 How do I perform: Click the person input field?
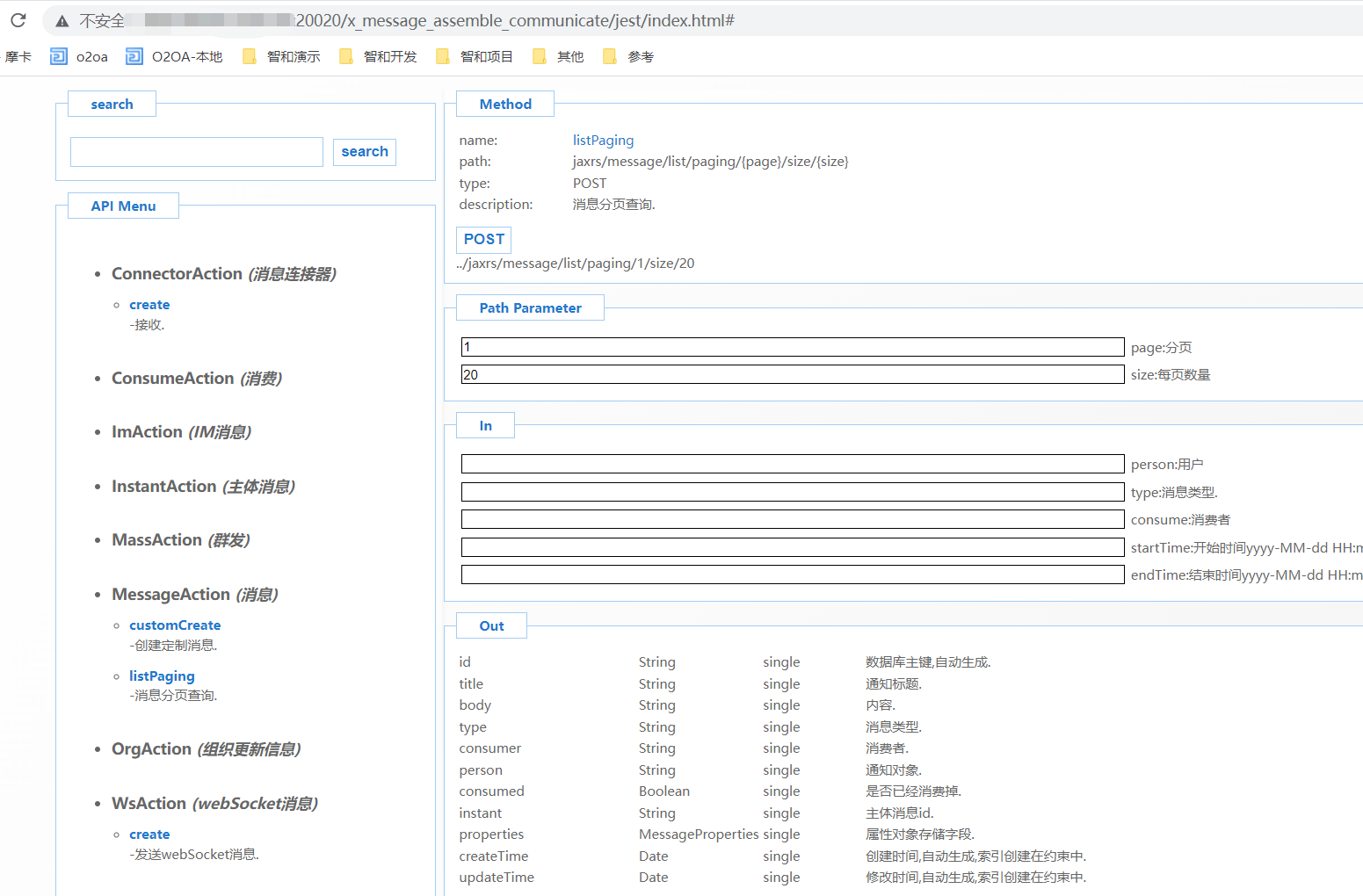792,464
